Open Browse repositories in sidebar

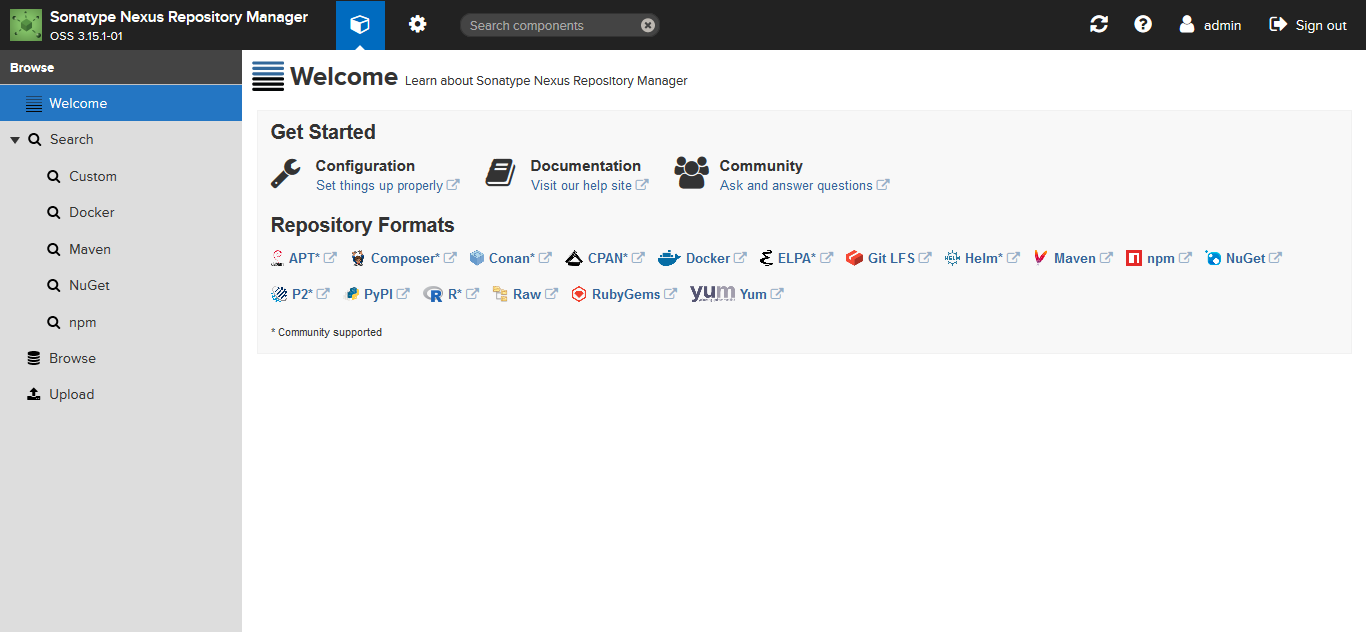click(72, 358)
